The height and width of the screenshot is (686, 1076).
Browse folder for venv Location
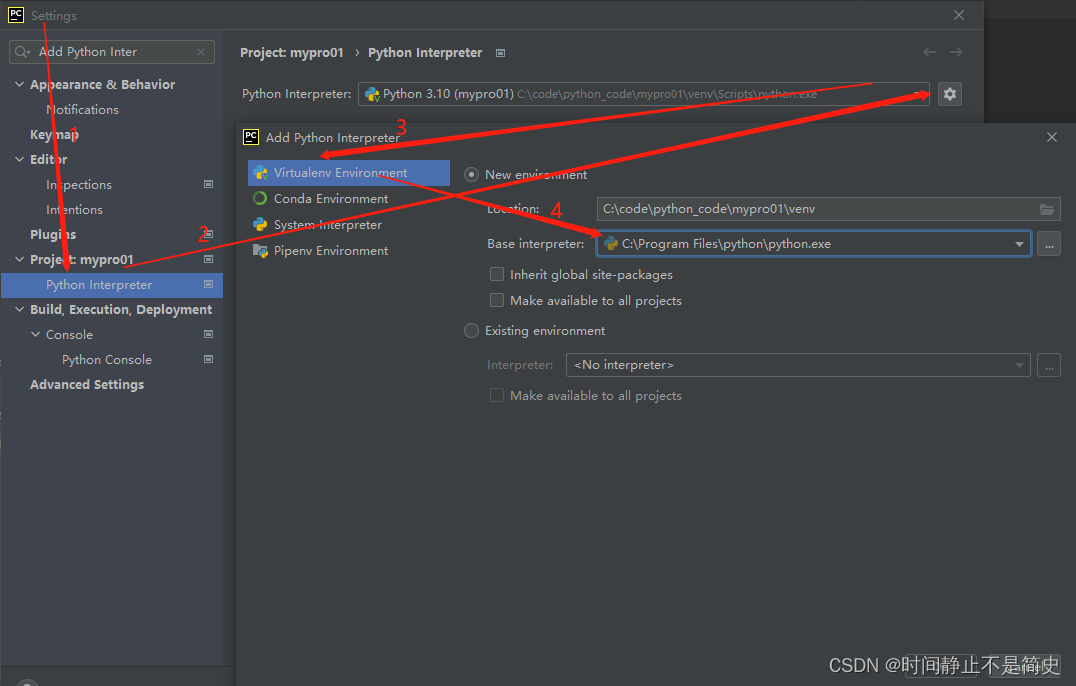[x=1046, y=209]
